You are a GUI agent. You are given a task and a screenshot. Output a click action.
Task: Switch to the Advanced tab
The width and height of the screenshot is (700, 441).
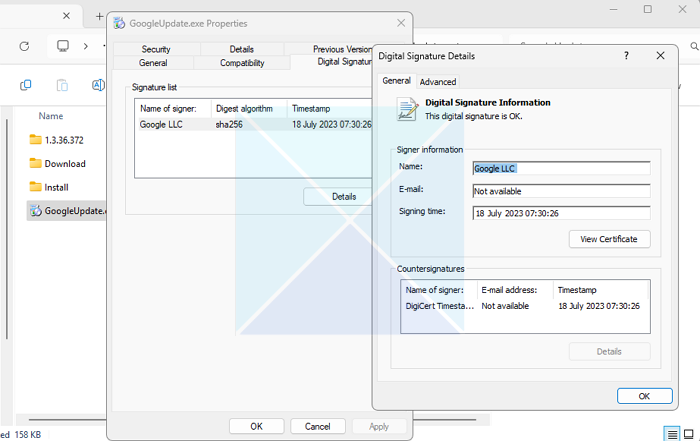(438, 82)
